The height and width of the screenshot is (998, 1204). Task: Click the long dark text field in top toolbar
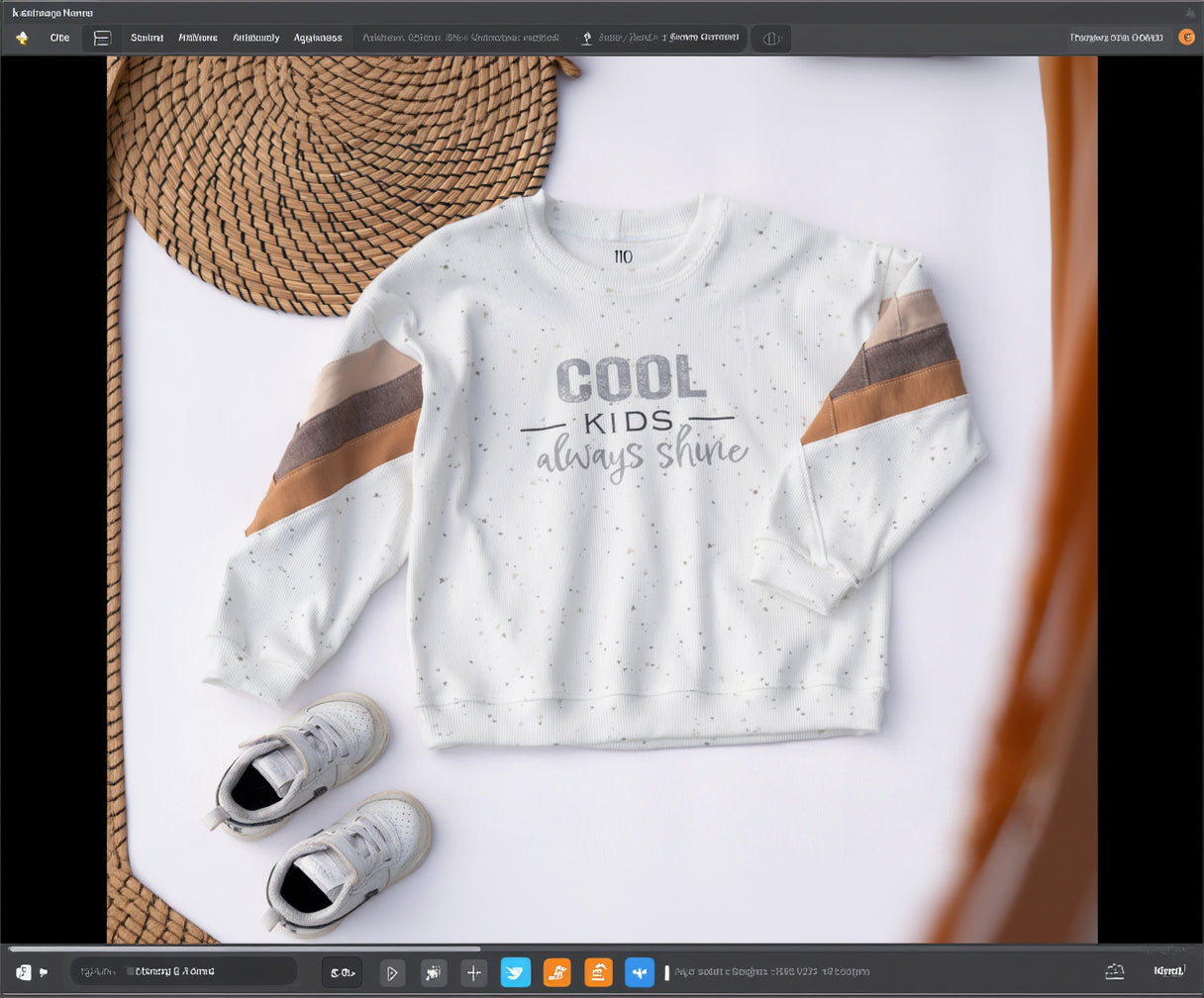pos(551,38)
